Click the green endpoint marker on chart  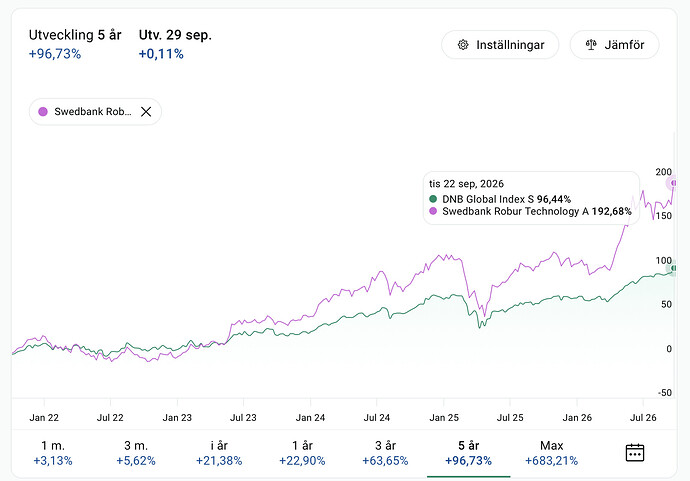tap(673, 268)
